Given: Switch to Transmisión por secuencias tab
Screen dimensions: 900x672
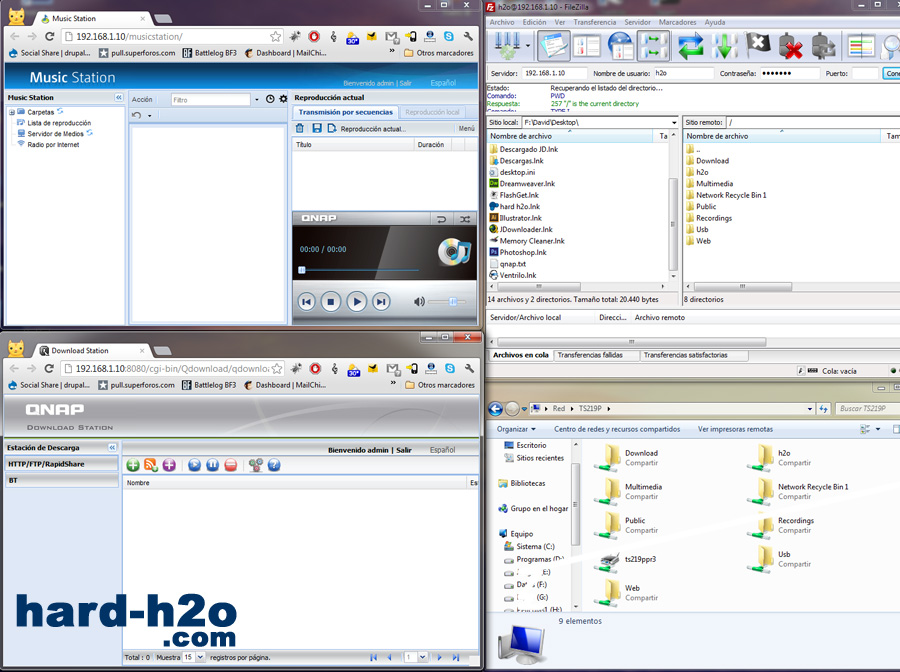Looking at the screenshot, I should pyautogui.click(x=346, y=112).
